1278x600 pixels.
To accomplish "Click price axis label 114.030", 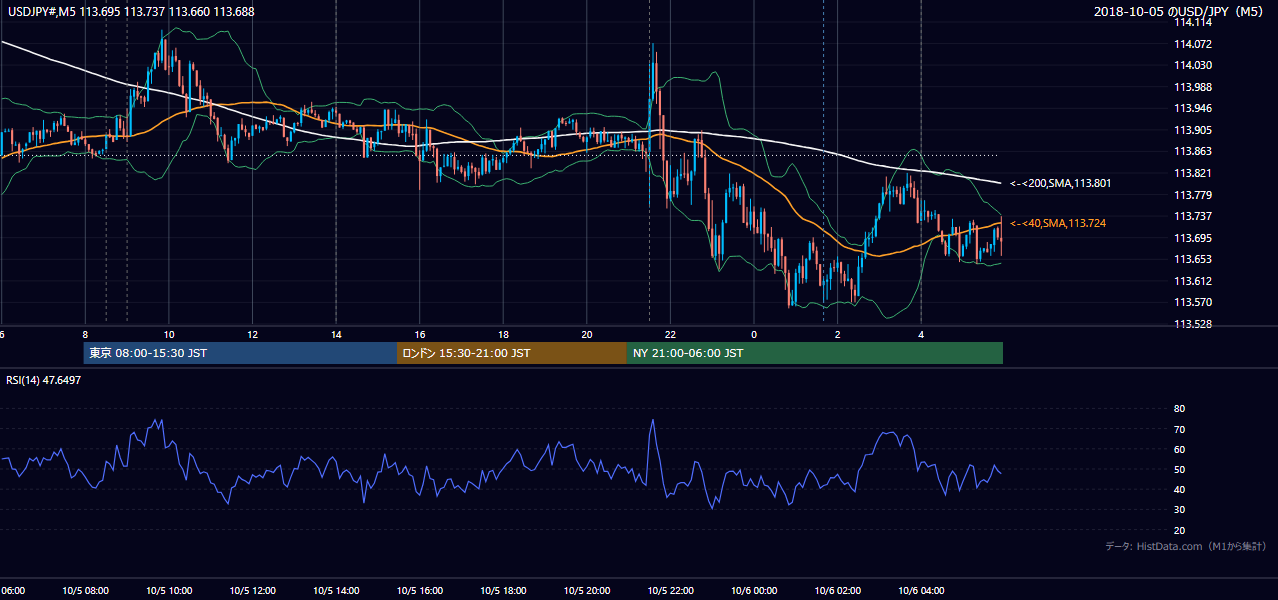I will [1194, 65].
